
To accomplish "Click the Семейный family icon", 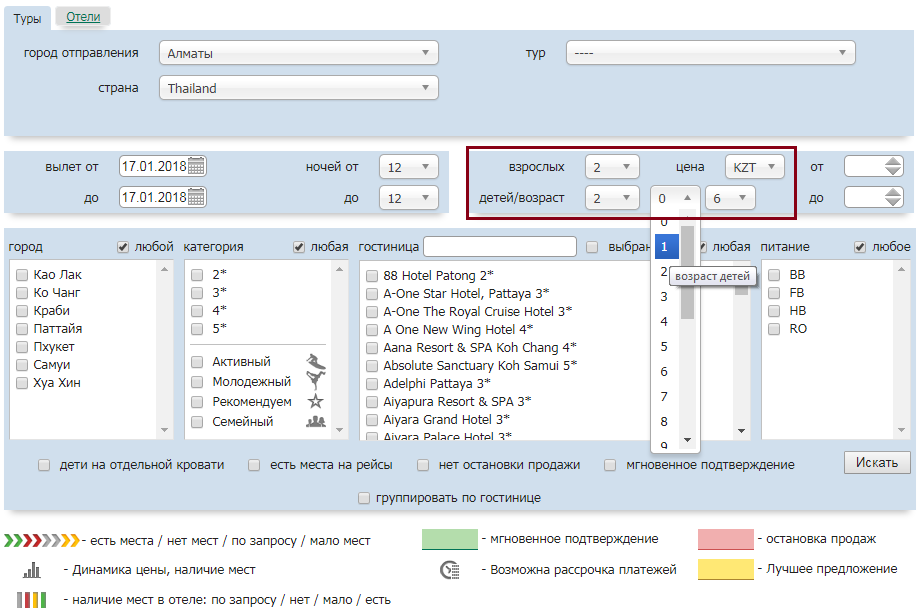I will tap(316, 422).
